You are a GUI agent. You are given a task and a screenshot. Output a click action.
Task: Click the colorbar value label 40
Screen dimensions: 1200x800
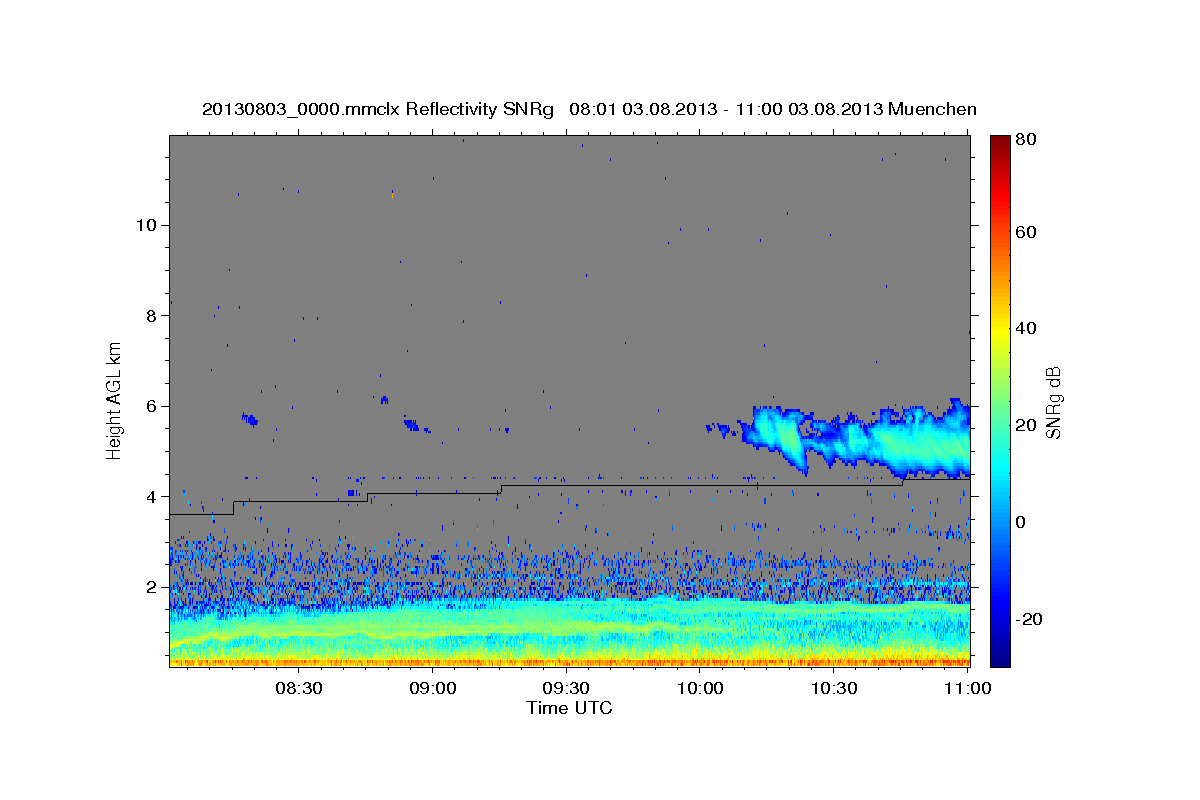(x=1024, y=328)
